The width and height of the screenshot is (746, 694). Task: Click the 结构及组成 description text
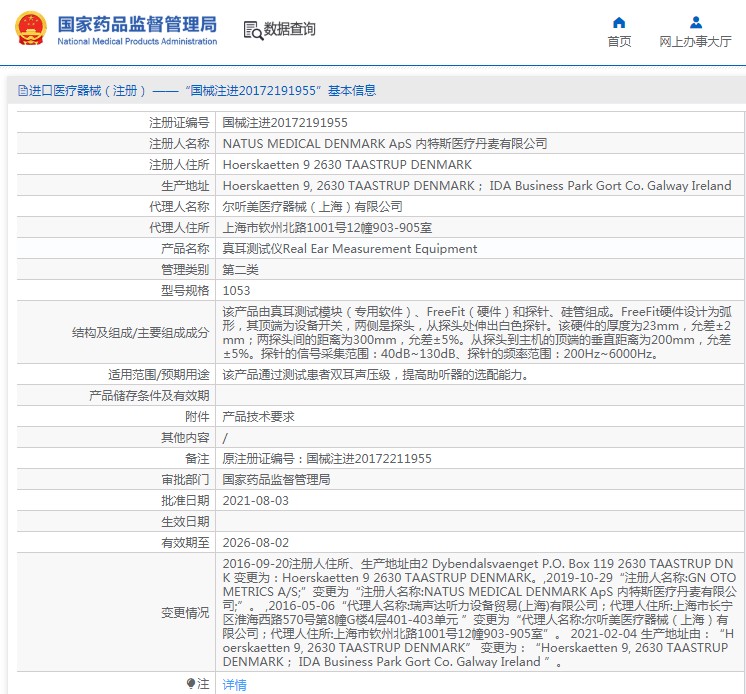477,332
